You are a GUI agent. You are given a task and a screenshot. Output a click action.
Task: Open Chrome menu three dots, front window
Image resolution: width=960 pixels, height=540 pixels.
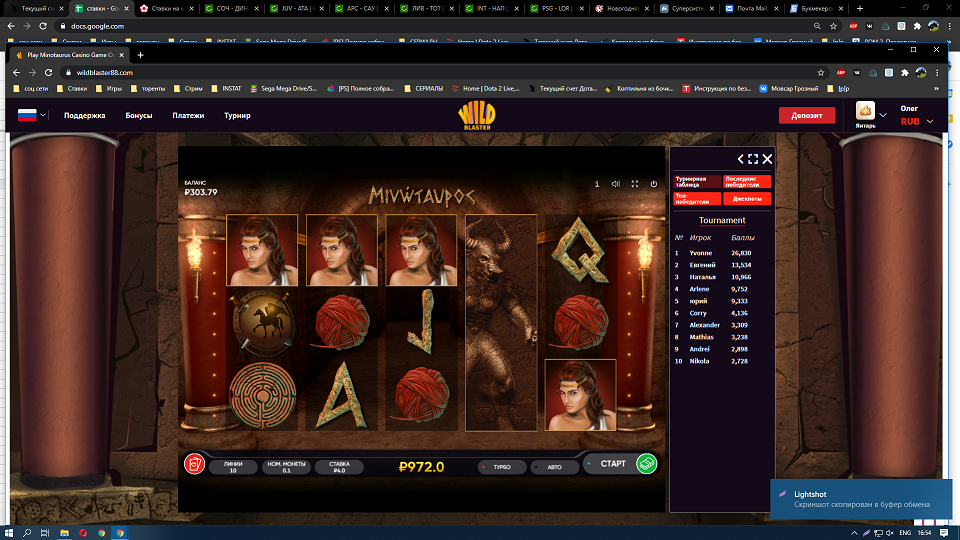pos(937,72)
